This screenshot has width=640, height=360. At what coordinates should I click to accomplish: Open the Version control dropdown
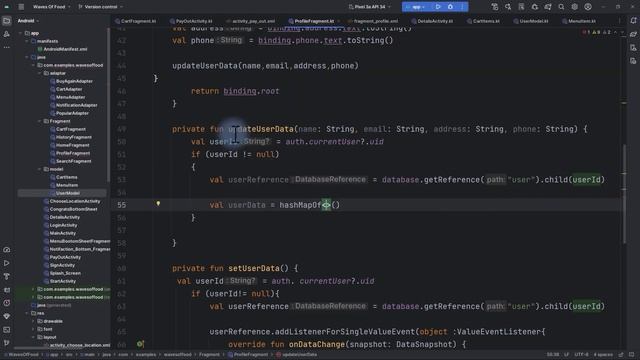[x=100, y=7]
